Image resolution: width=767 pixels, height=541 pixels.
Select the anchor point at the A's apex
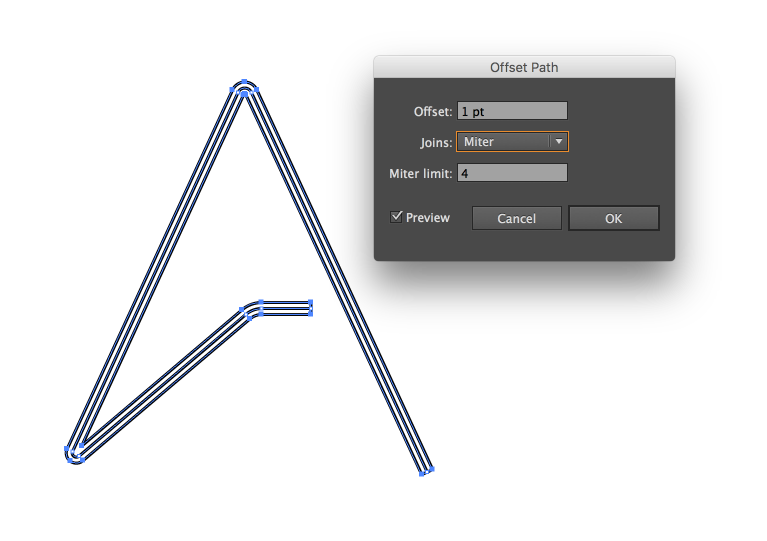tap(244, 82)
